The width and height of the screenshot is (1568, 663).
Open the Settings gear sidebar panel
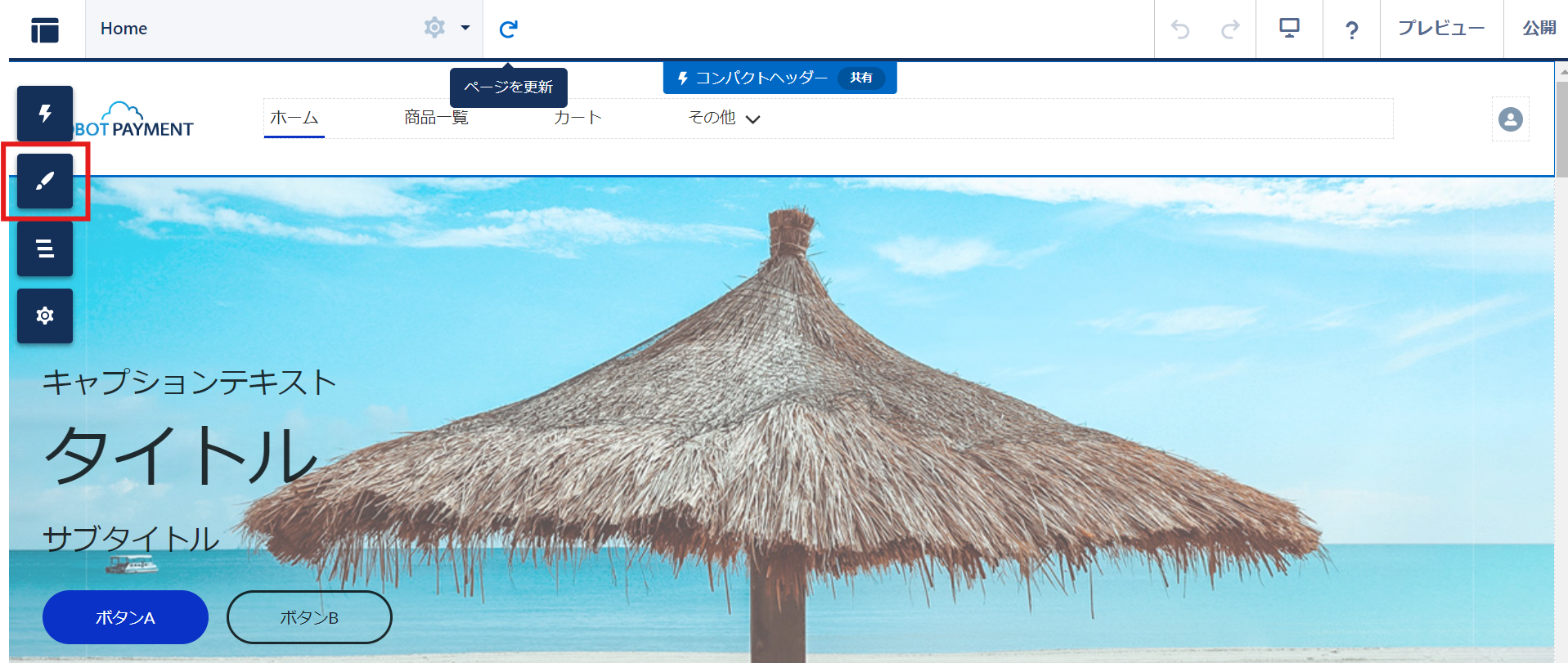tap(45, 316)
